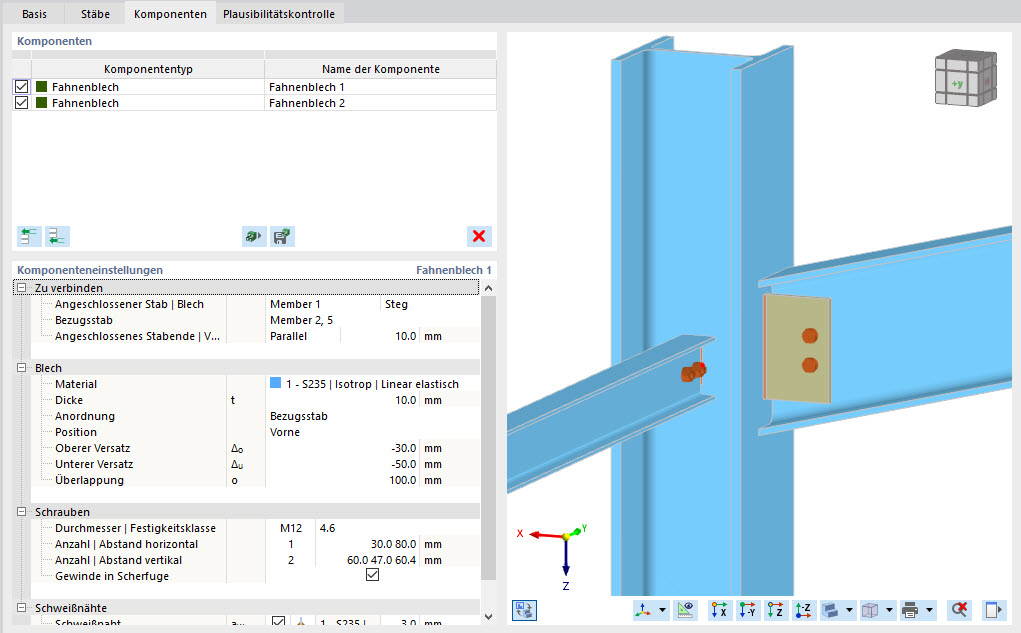The width and height of the screenshot is (1021, 633).
Task: Click the weld type icon in the Schweißnaht row
Action: pyautogui.click(x=301, y=623)
